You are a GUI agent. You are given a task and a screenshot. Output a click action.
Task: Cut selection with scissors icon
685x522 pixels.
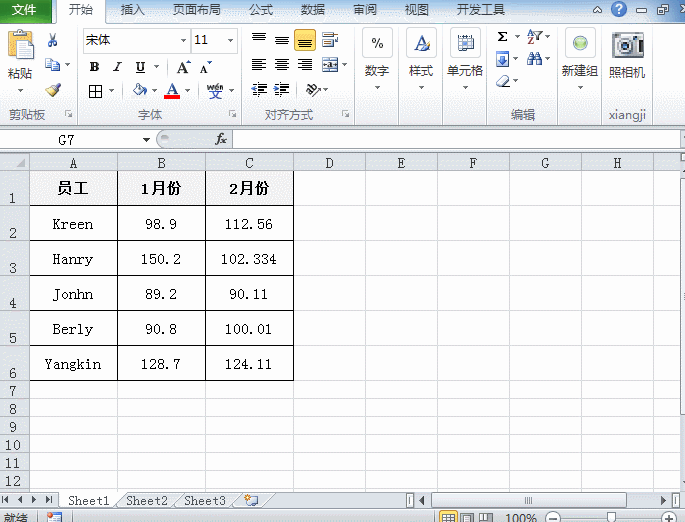52,40
